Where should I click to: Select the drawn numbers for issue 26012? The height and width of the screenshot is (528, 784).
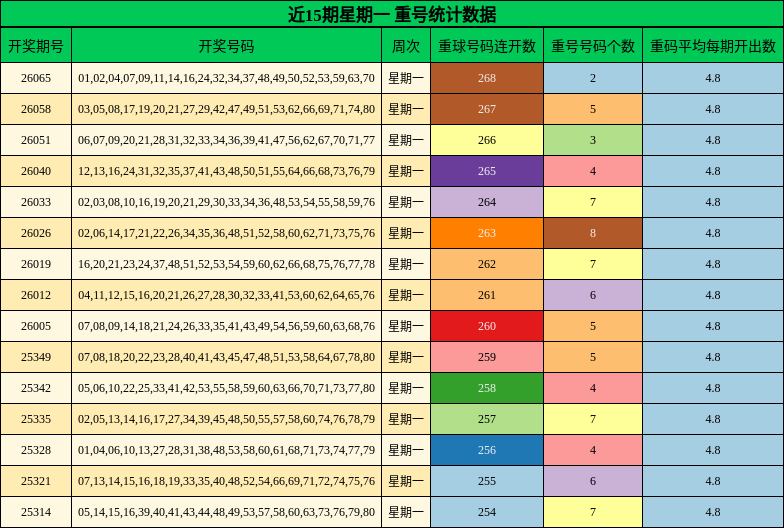226,295
